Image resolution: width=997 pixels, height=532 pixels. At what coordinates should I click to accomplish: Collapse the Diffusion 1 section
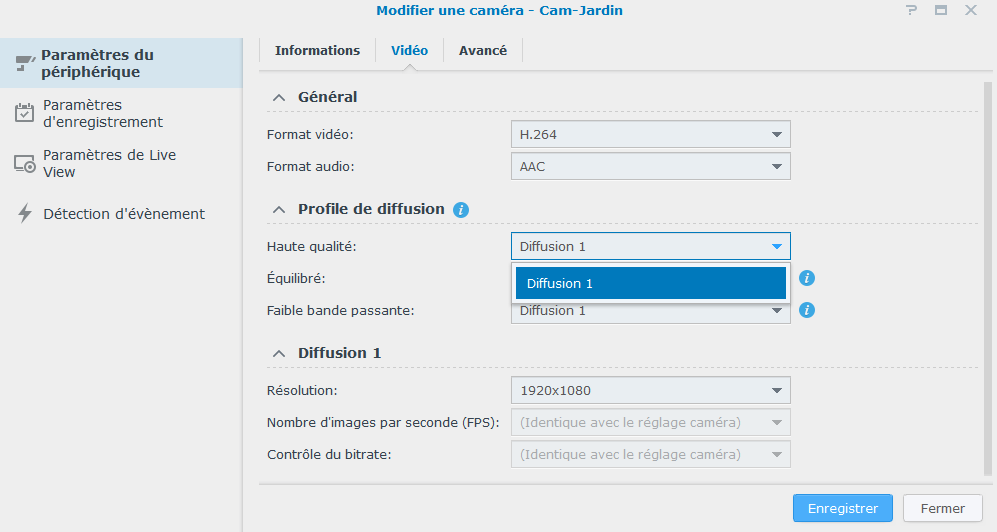278,353
